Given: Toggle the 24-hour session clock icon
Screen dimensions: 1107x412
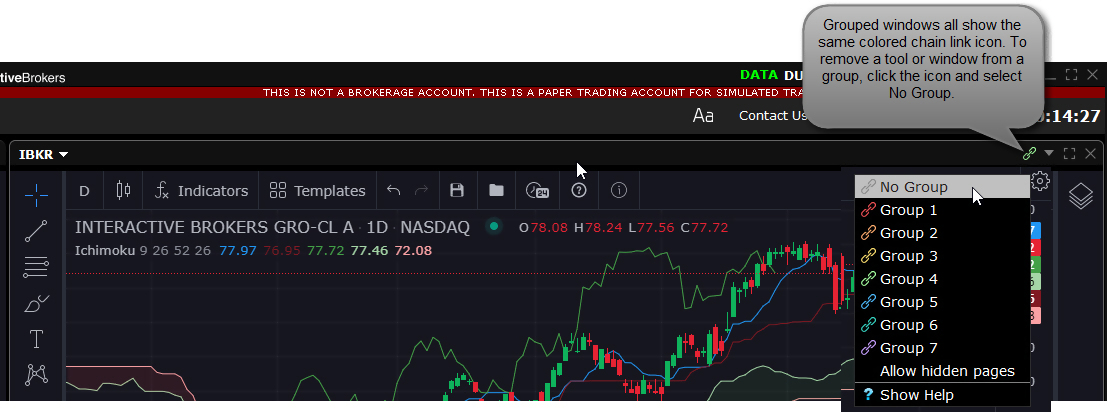Looking at the screenshot, I should pos(537,190).
